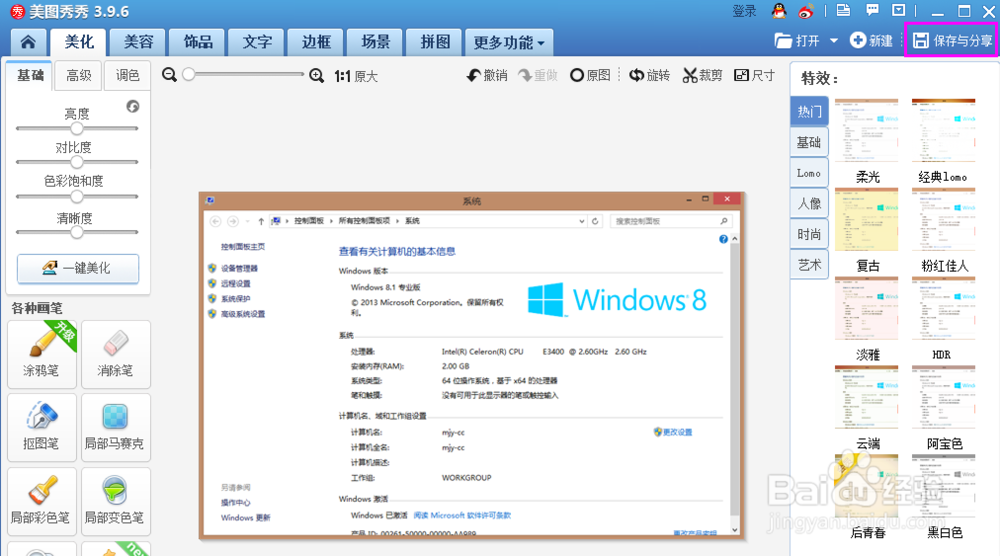
Task: Click the 登录 login link
Action: point(744,11)
